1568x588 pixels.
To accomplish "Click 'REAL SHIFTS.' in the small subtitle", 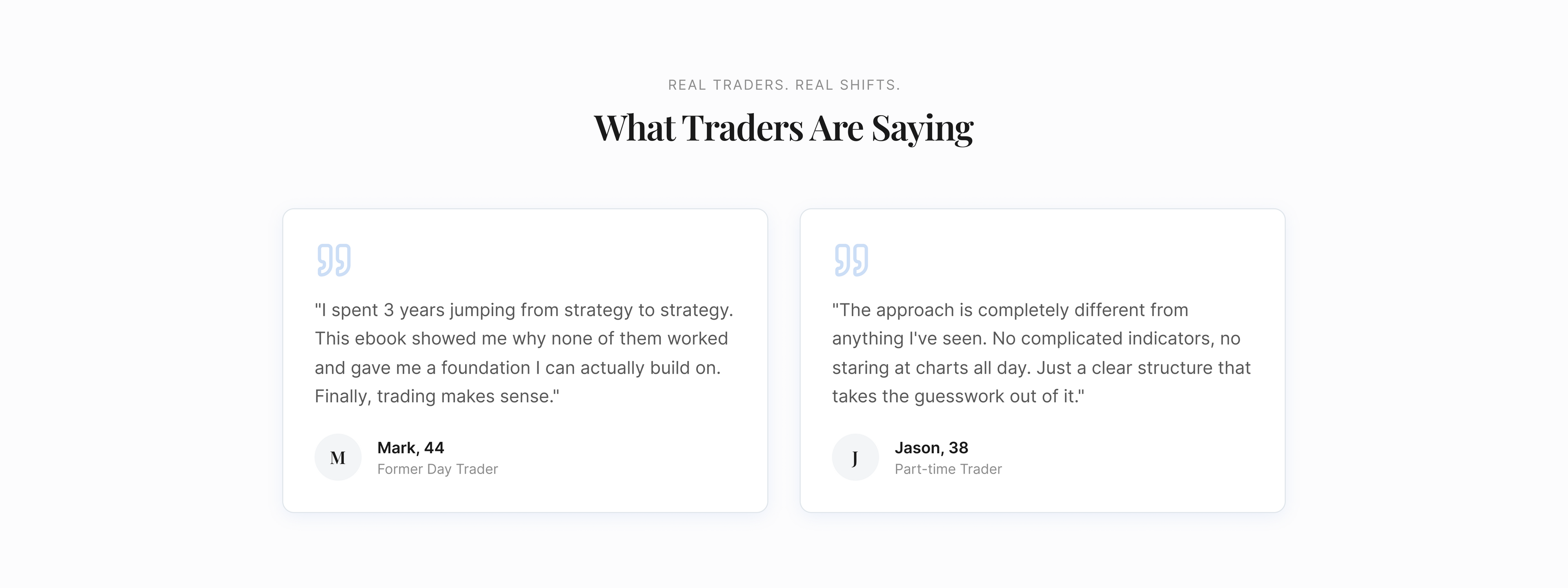I will pyautogui.click(x=847, y=85).
